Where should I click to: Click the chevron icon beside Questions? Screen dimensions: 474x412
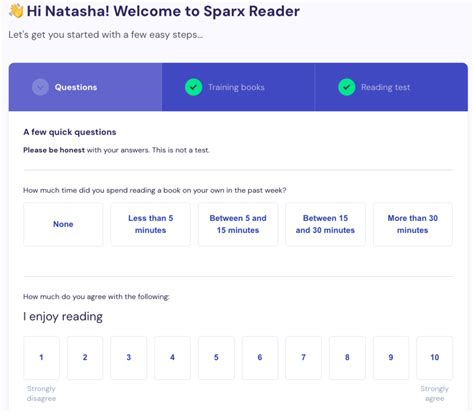tap(40, 87)
